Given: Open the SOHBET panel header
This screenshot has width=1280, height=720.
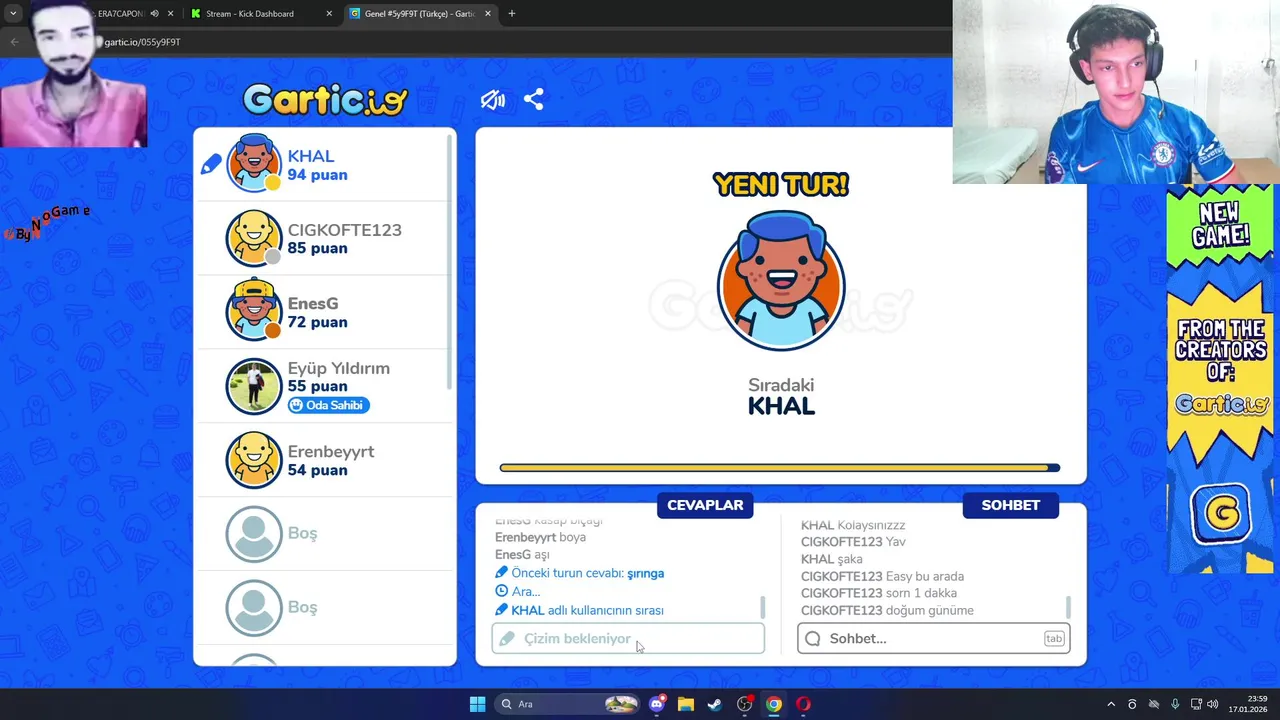Looking at the screenshot, I should (x=1010, y=505).
